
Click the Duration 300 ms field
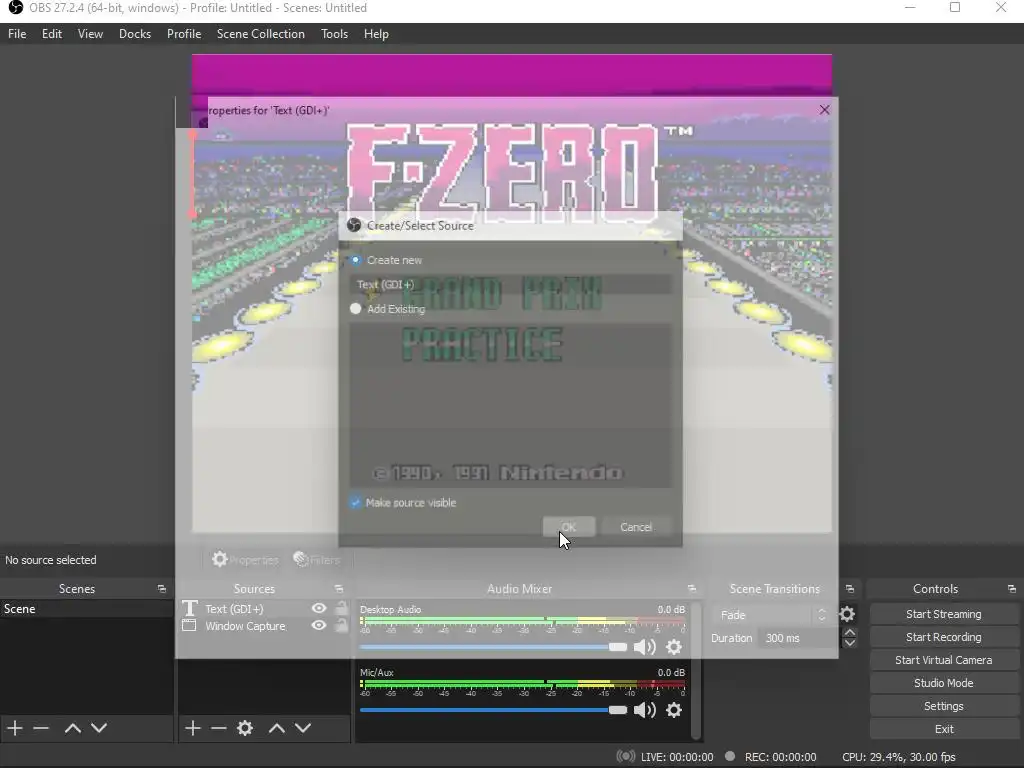pos(799,638)
